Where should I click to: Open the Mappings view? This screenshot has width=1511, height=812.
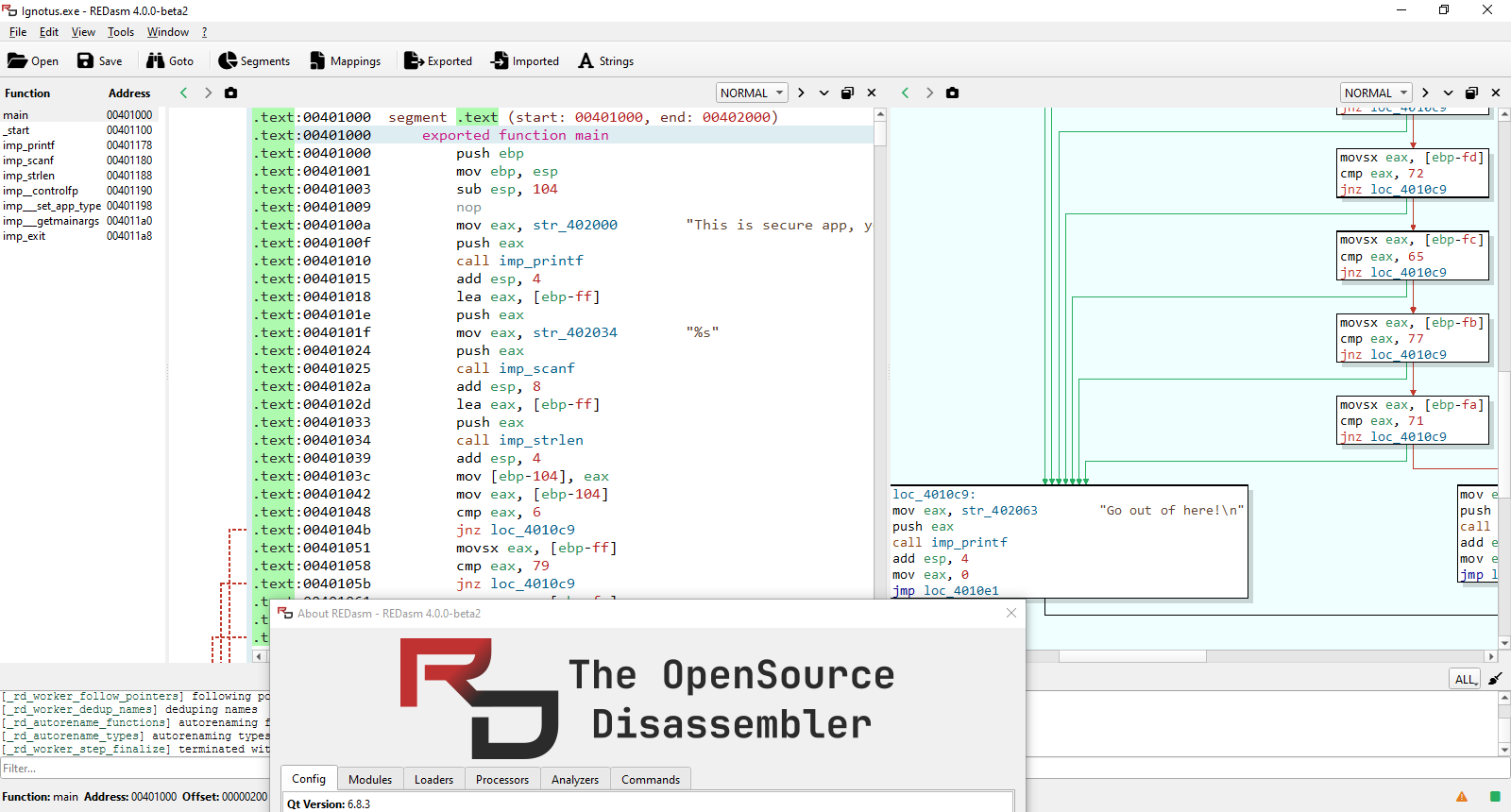point(345,60)
